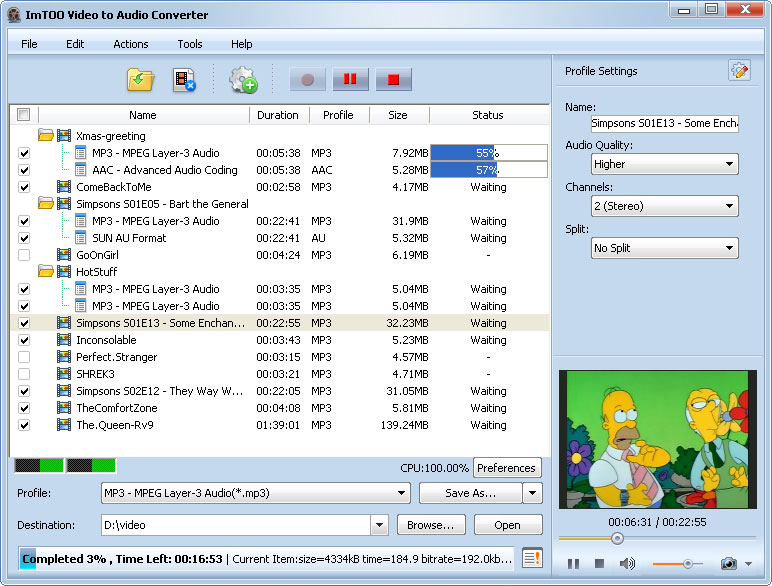
Task: Click the preview volume slider handle
Action: click(x=688, y=564)
